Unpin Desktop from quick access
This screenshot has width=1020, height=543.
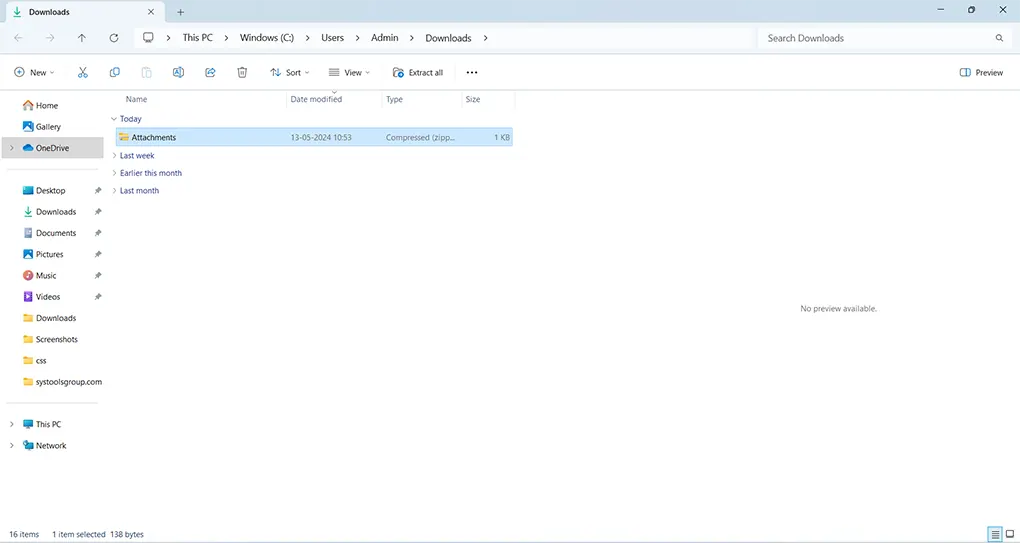pos(98,191)
